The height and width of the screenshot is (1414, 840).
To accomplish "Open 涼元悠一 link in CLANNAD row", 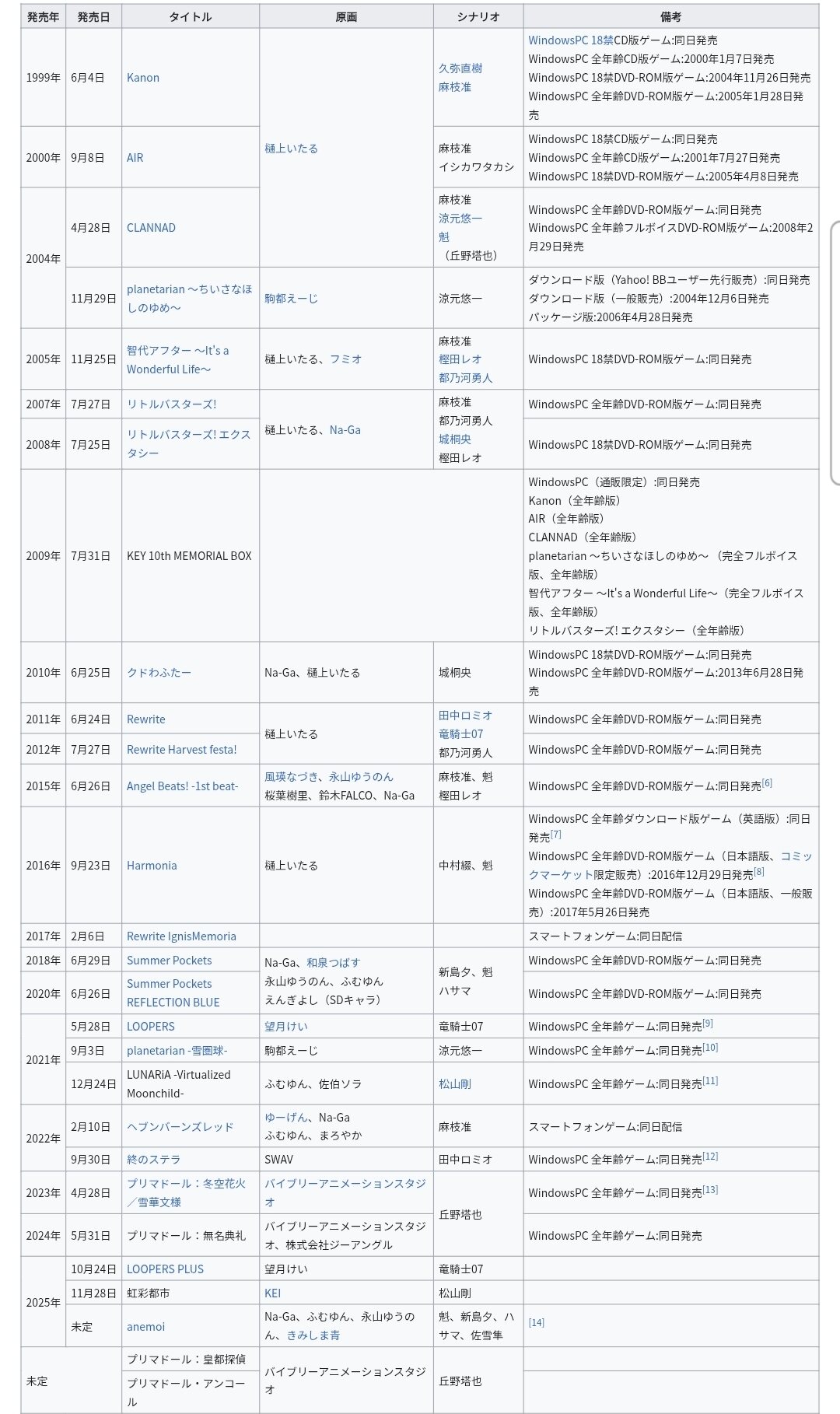I will point(460,219).
